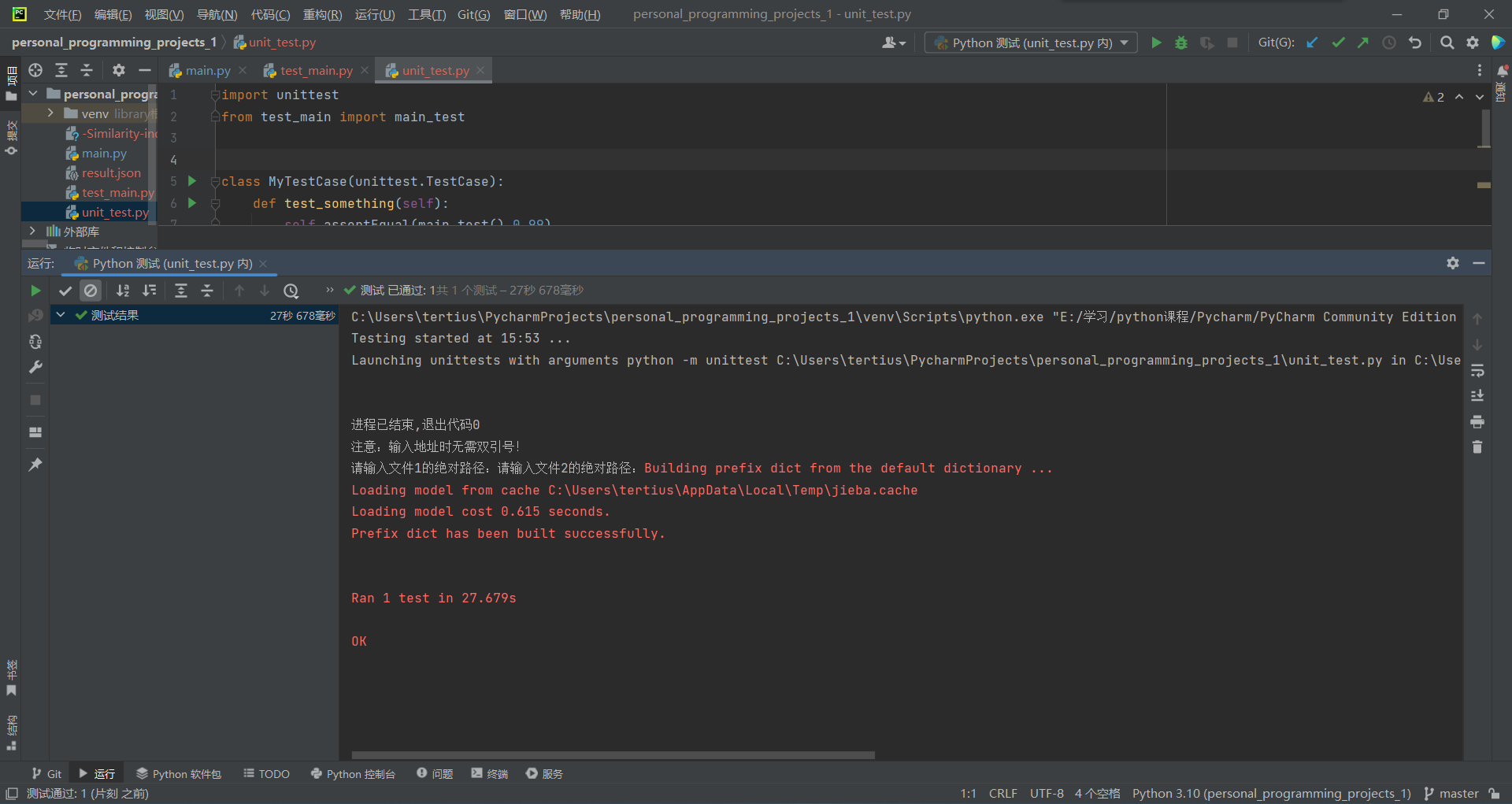Open test history clock icon
The width and height of the screenshot is (1512, 804).
coord(291,291)
